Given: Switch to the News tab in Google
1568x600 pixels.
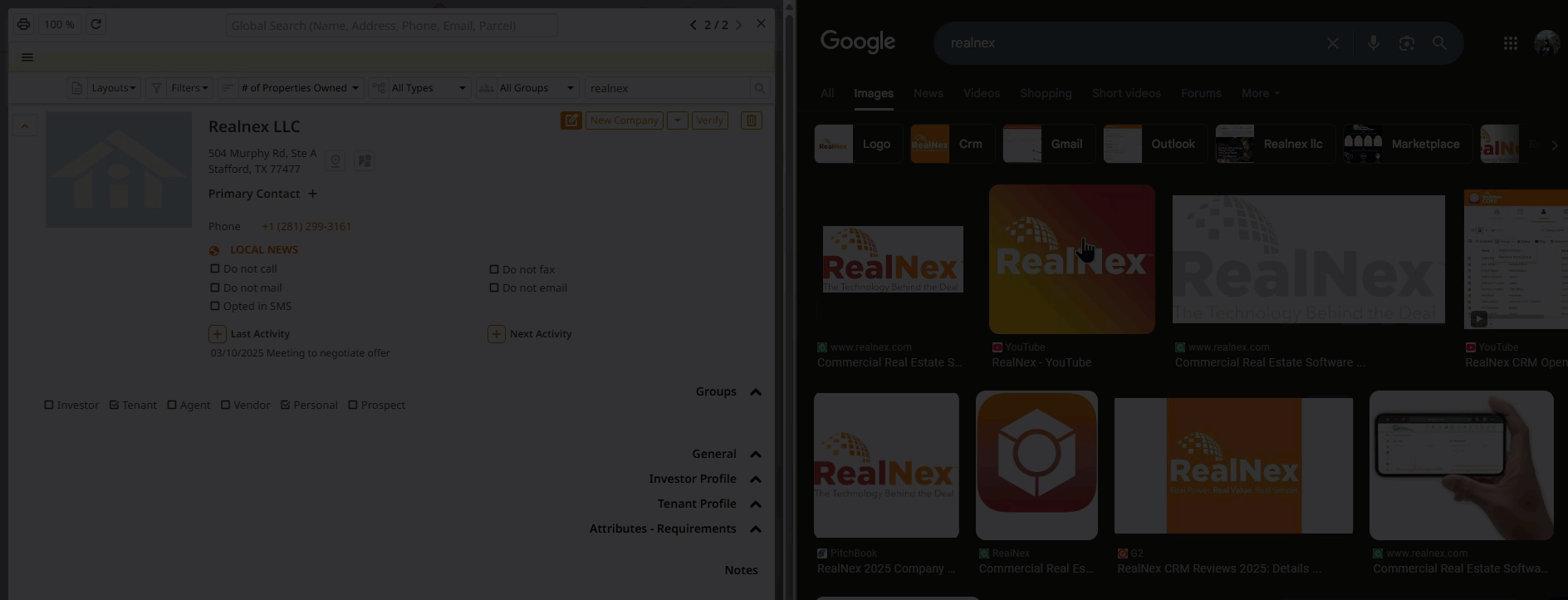Looking at the screenshot, I should pos(929,93).
